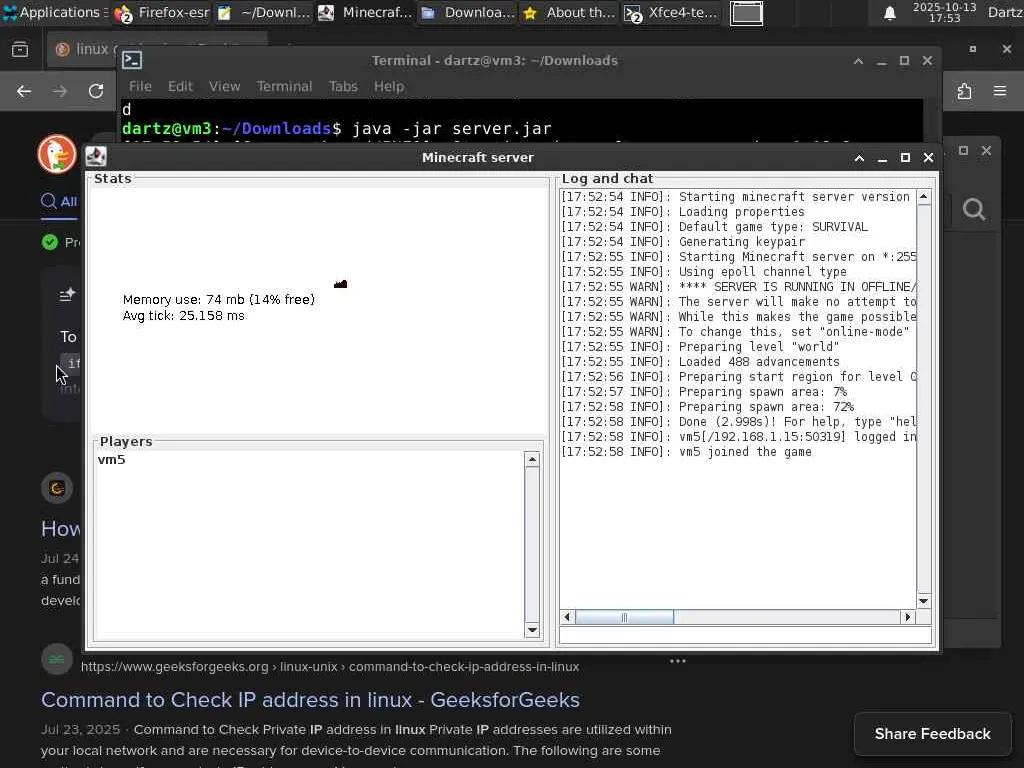
Task: Click the log panel scroll up arrow
Action: (923, 197)
